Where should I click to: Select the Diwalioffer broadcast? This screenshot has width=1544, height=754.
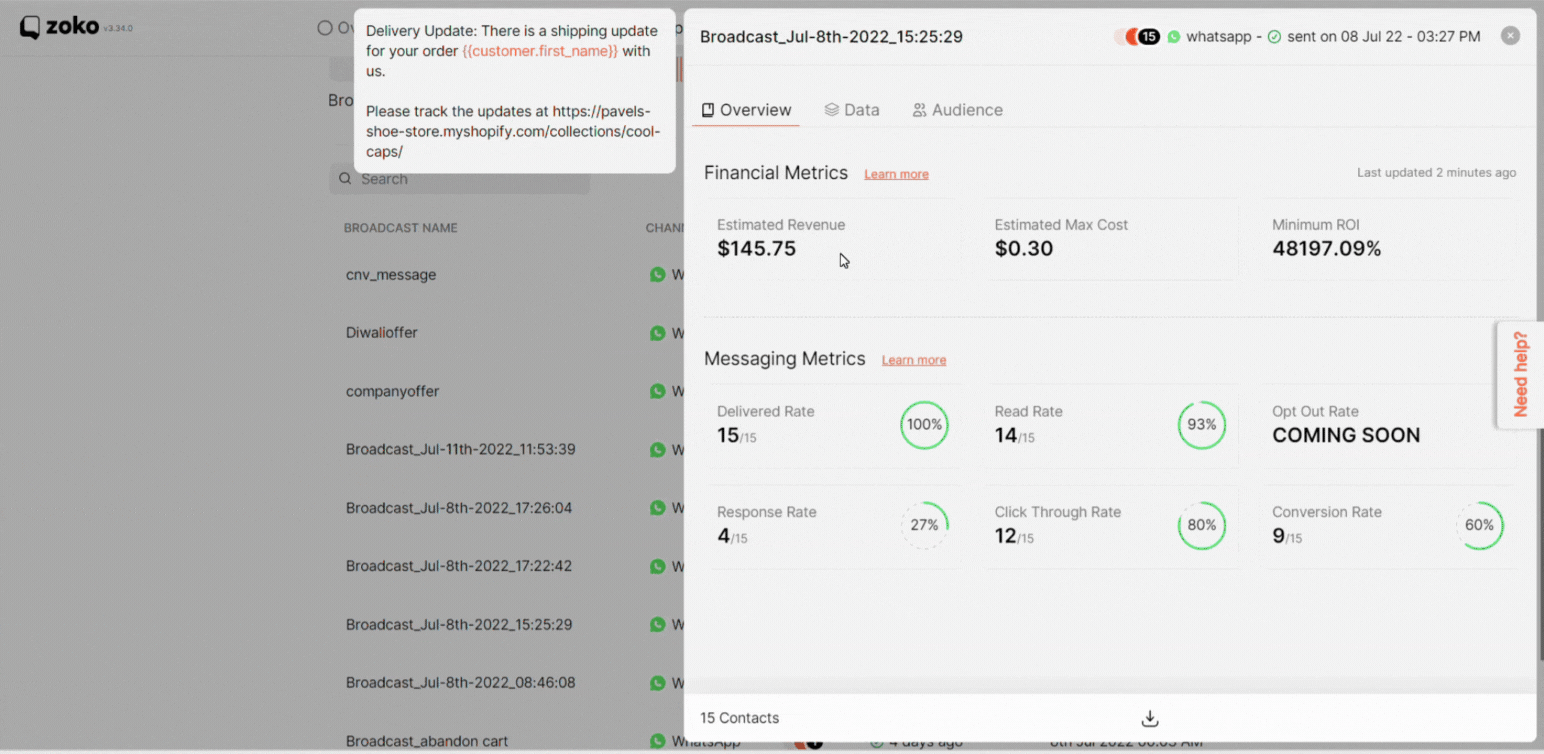[382, 332]
